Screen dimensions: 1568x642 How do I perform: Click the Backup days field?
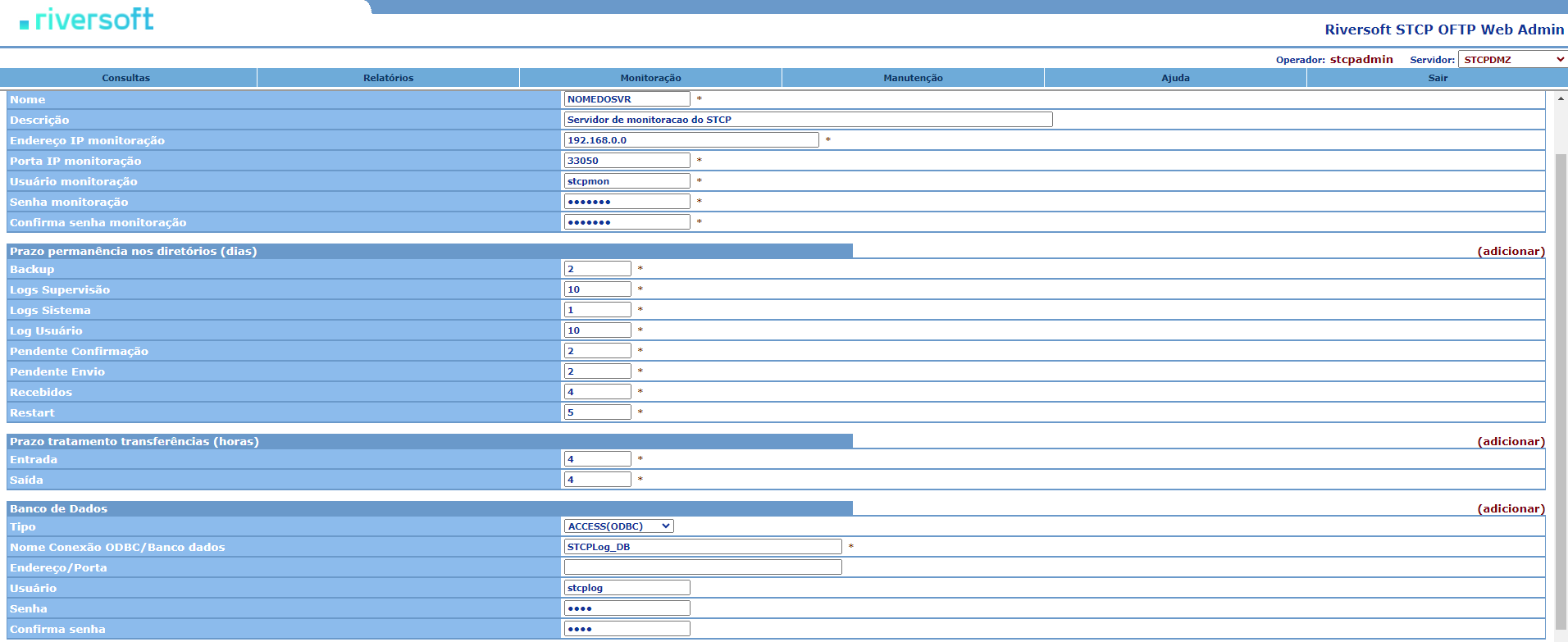(598, 269)
